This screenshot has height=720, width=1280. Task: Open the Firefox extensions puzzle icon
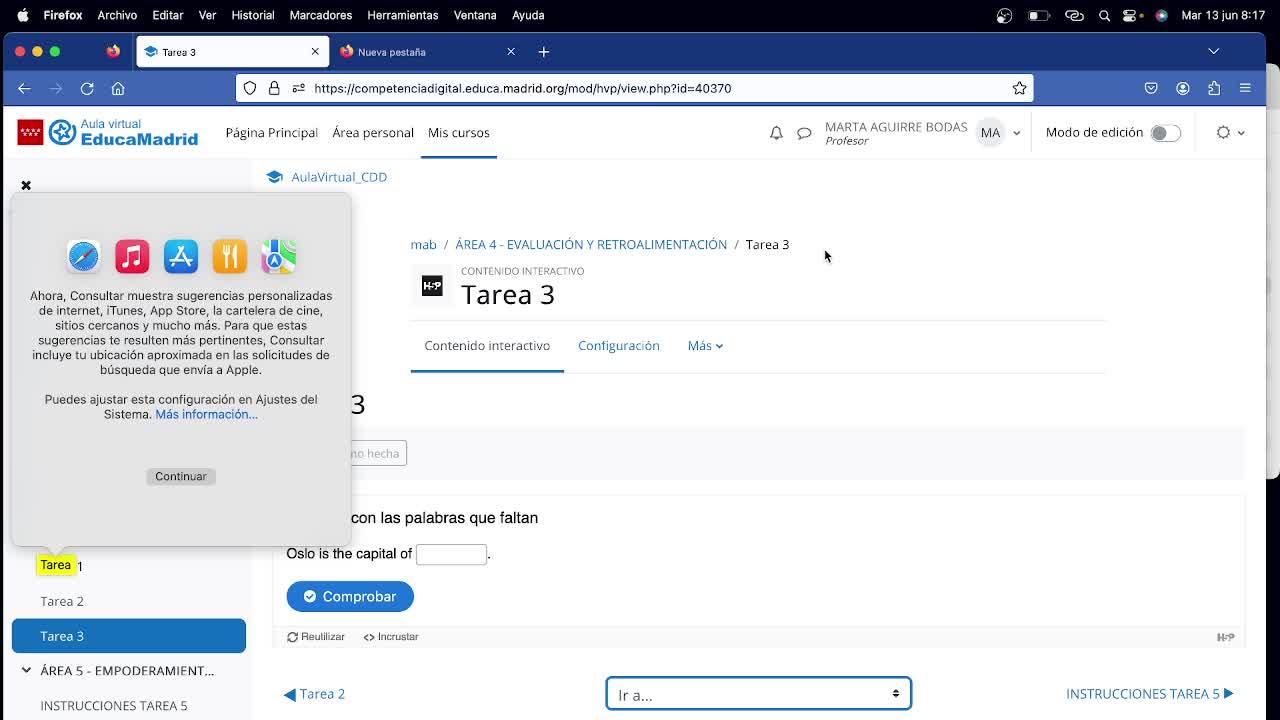[1214, 88]
